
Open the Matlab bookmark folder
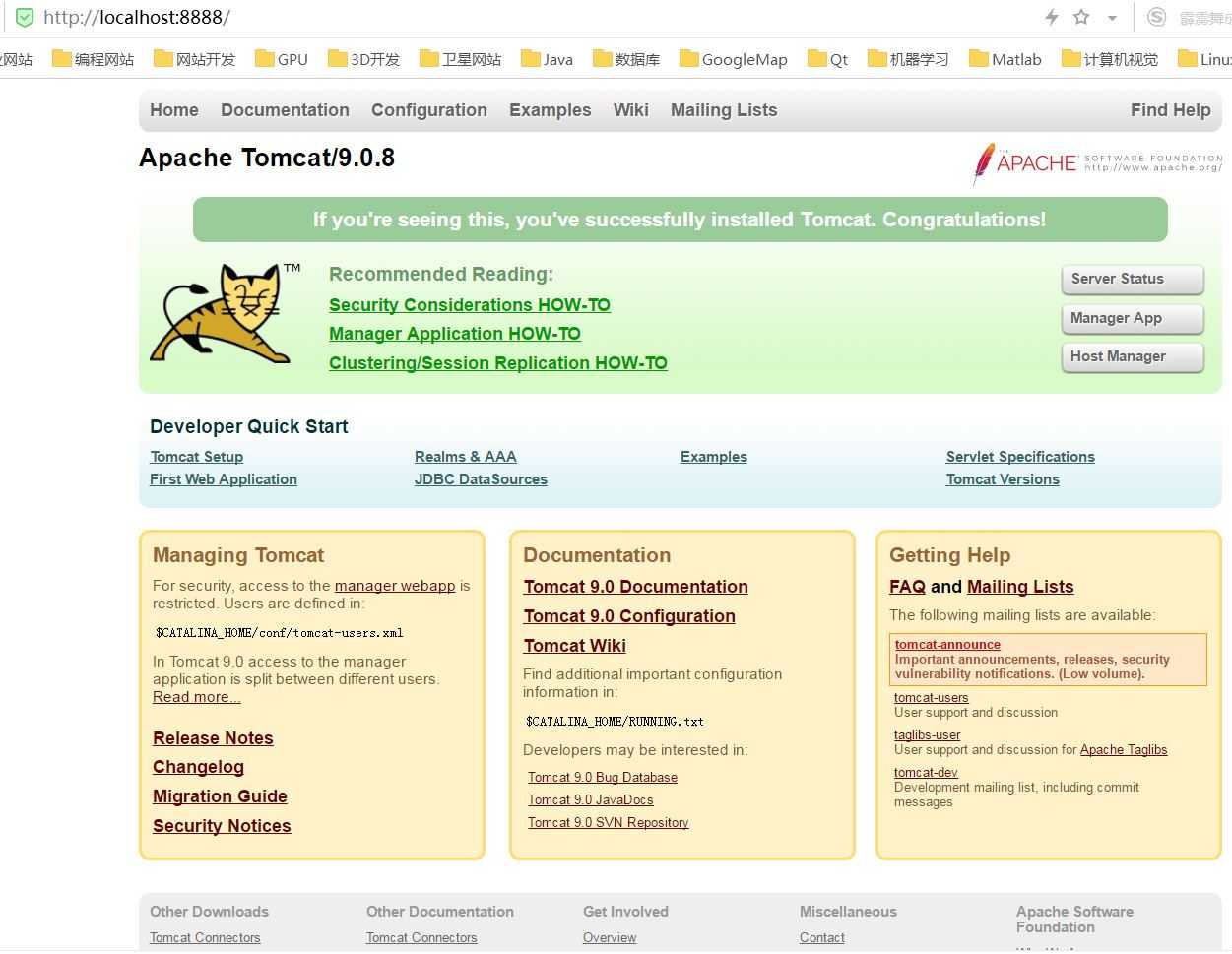click(x=1005, y=59)
